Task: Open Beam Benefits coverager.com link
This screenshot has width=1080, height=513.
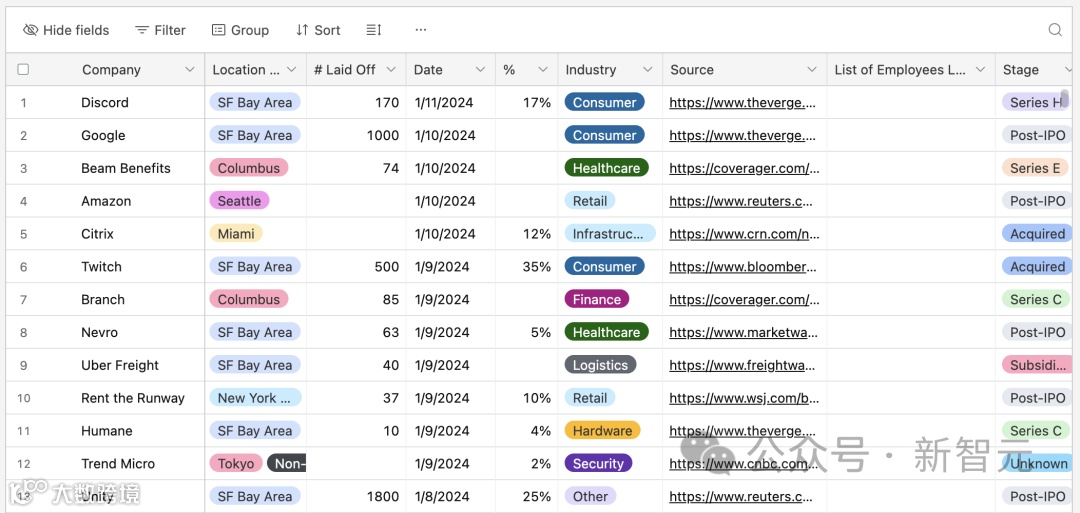Action: tap(745, 169)
